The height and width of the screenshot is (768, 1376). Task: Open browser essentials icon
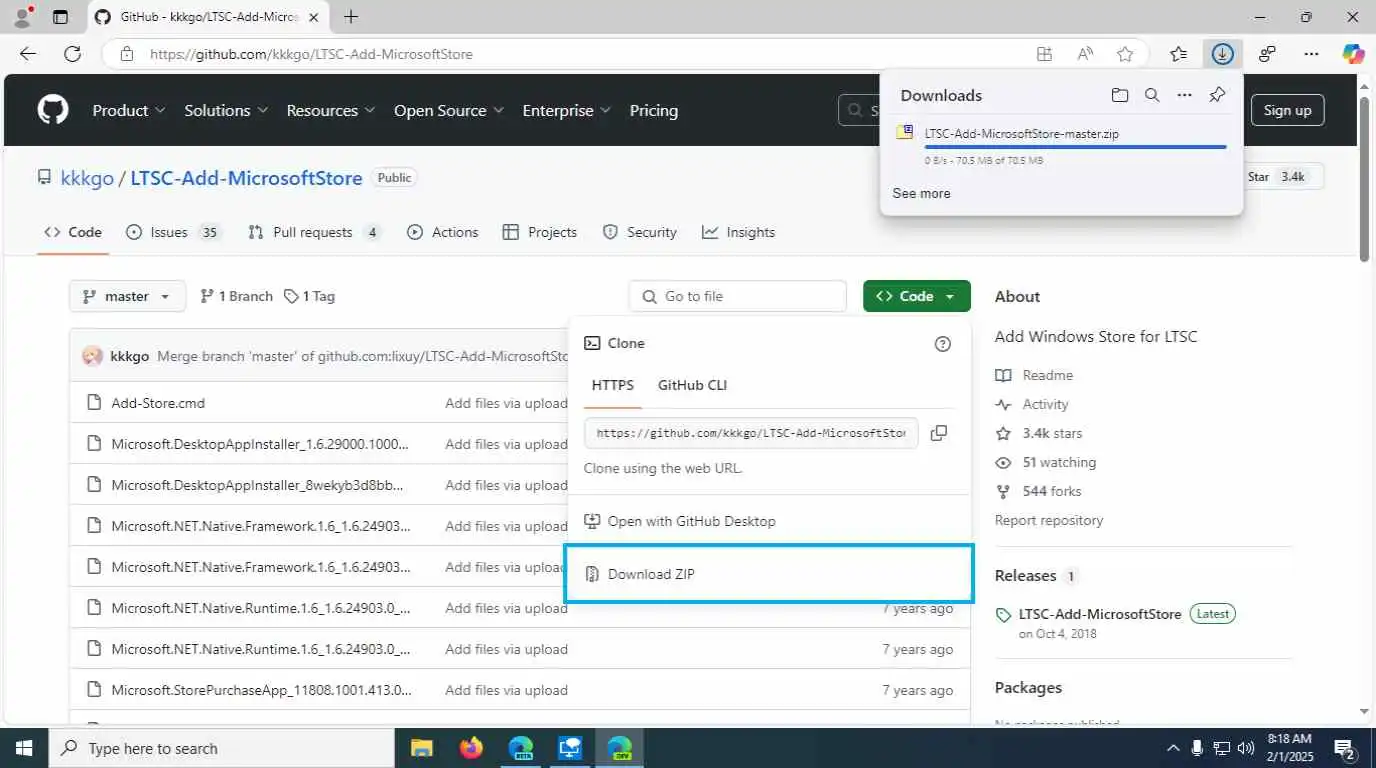(x=1267, y=54)
